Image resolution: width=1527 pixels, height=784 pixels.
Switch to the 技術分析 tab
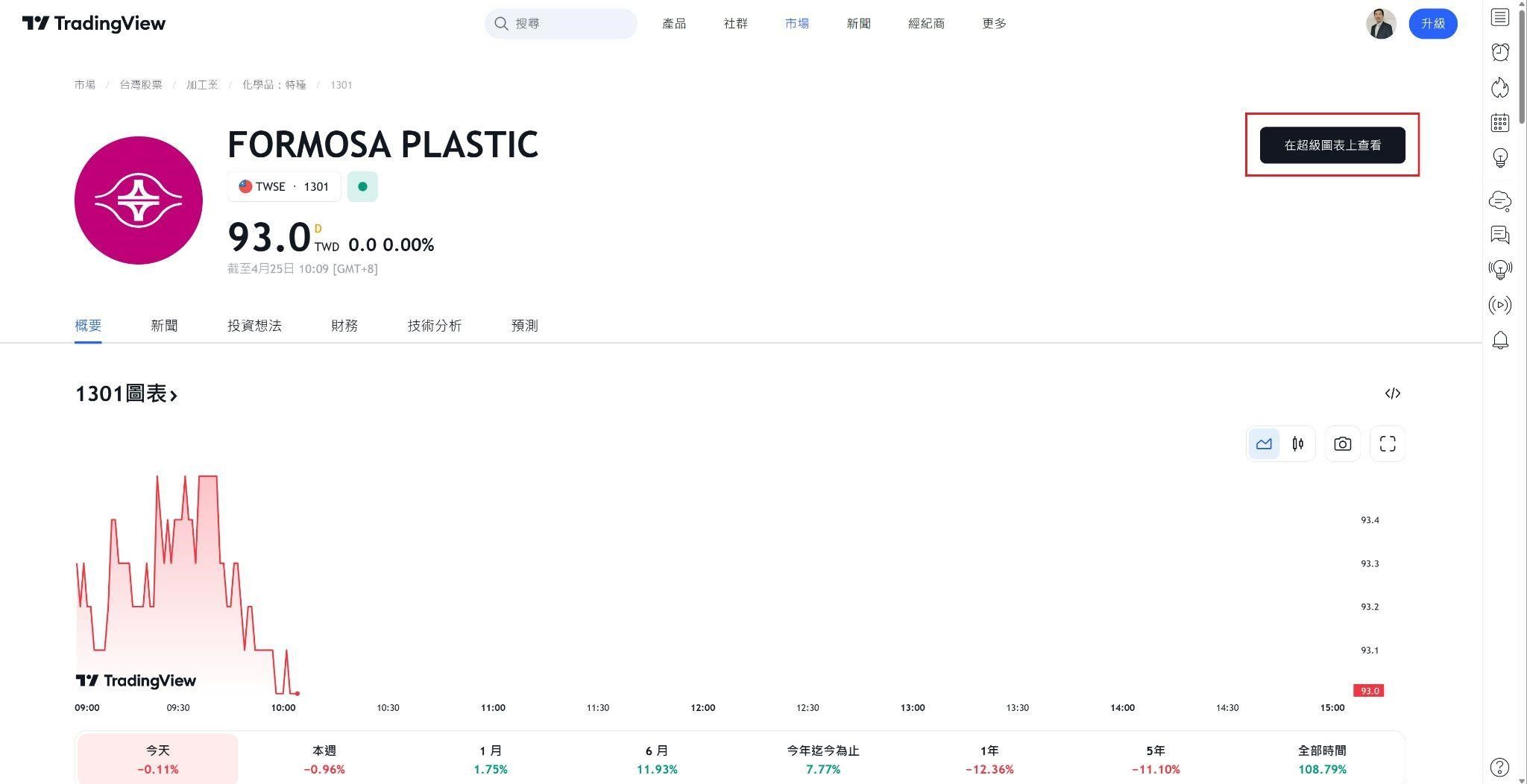tap(434, 326)
